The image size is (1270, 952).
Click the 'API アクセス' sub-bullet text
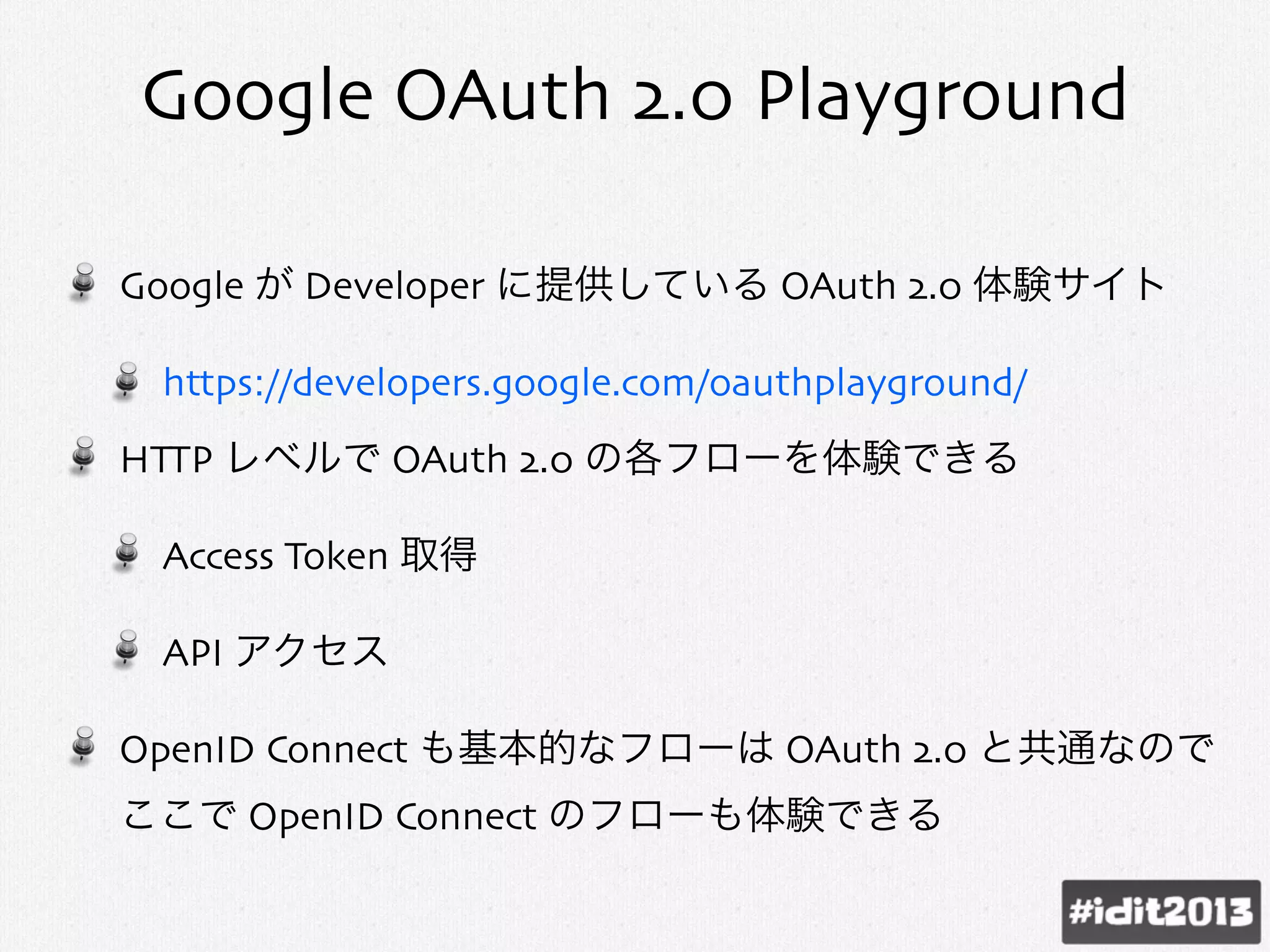tap(275, 651)
